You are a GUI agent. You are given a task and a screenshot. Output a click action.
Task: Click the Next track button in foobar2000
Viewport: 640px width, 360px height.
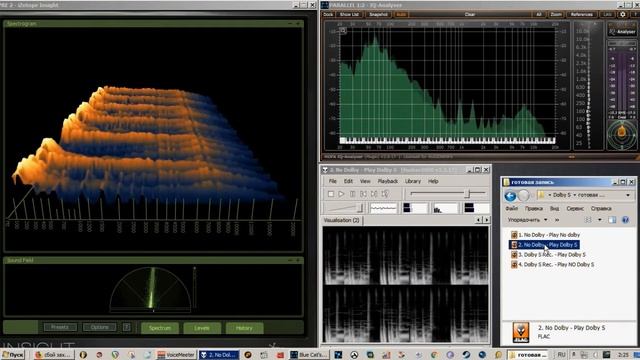(x=374, y=194)
